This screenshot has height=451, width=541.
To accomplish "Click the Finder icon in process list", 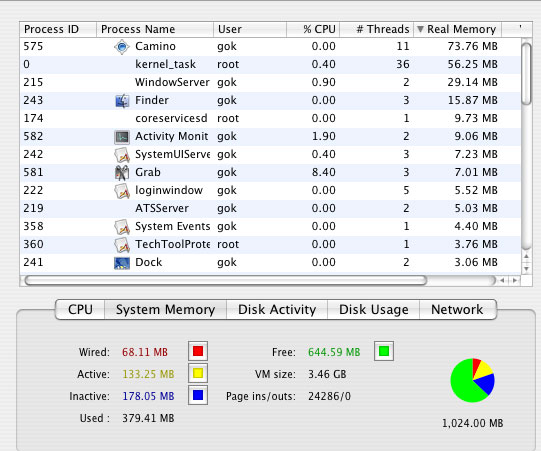I will tap(122, 100).
